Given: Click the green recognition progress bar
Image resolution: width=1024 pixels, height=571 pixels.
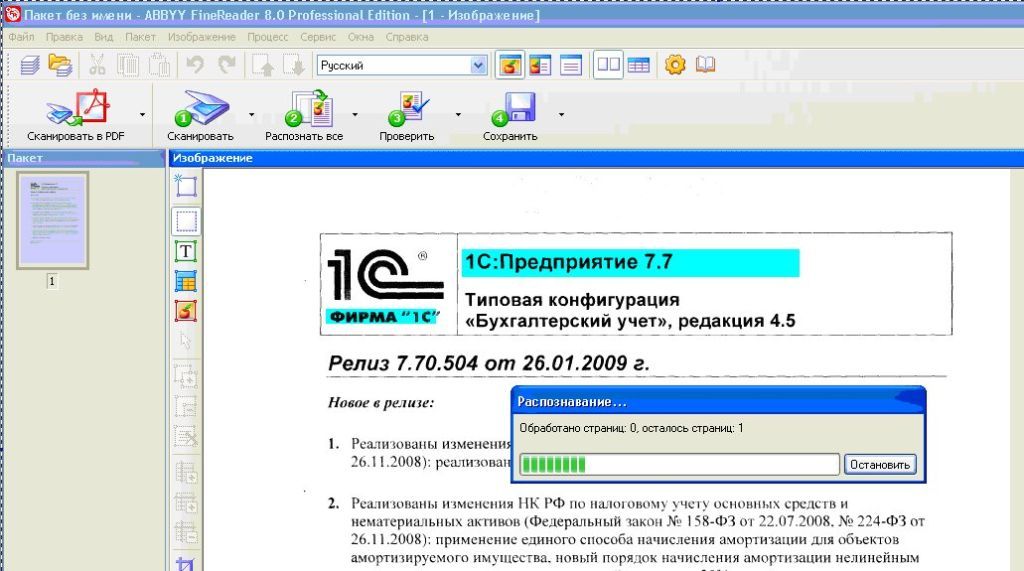Looking at the screenshot, I should (x=678, y=464).
